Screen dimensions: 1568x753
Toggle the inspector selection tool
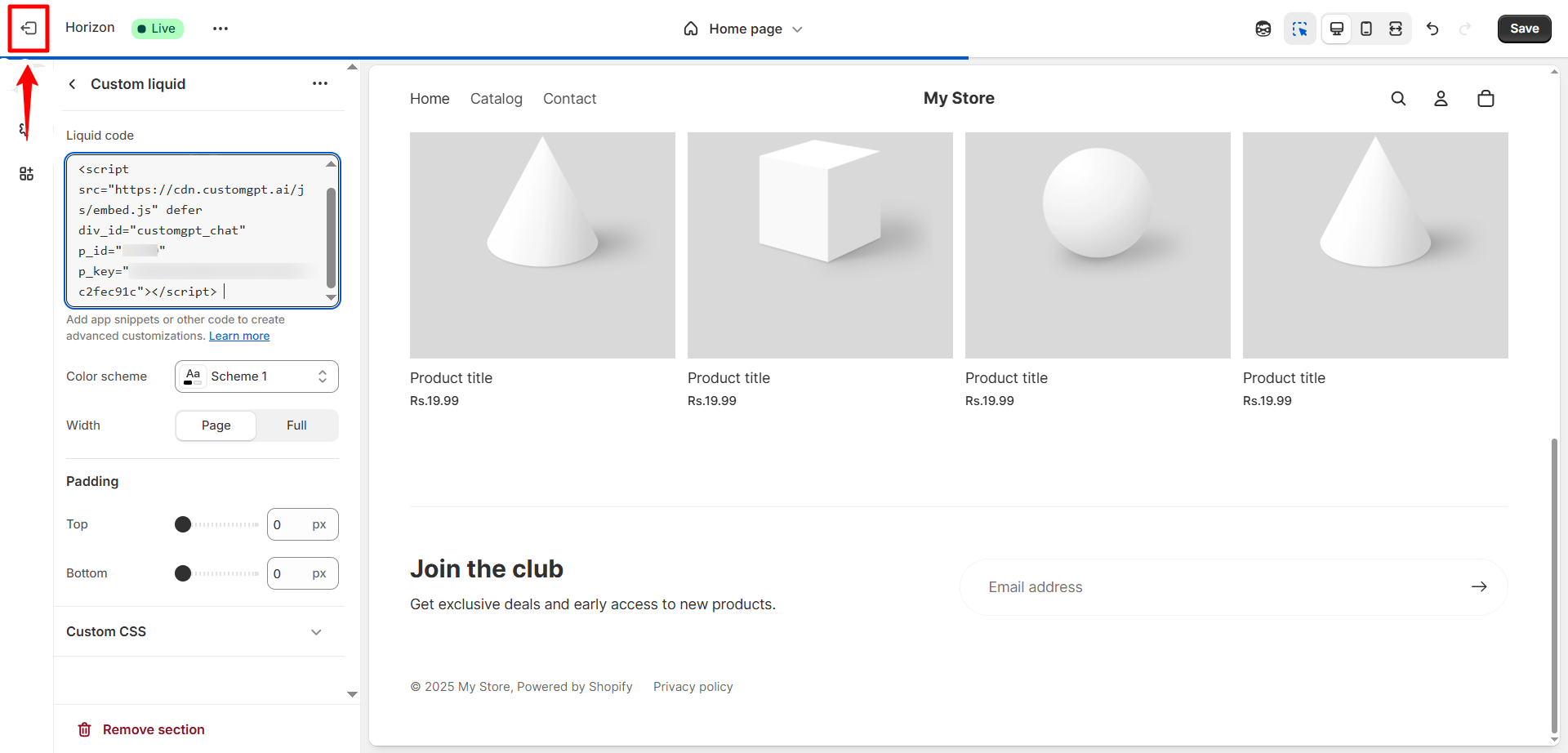click(x=1299, y=29)
